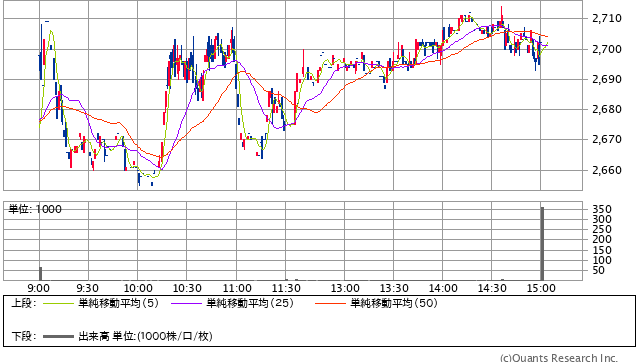Click the 2,660 price axis label
Screen dimensions: 638x362
click(x=607, y=170)
